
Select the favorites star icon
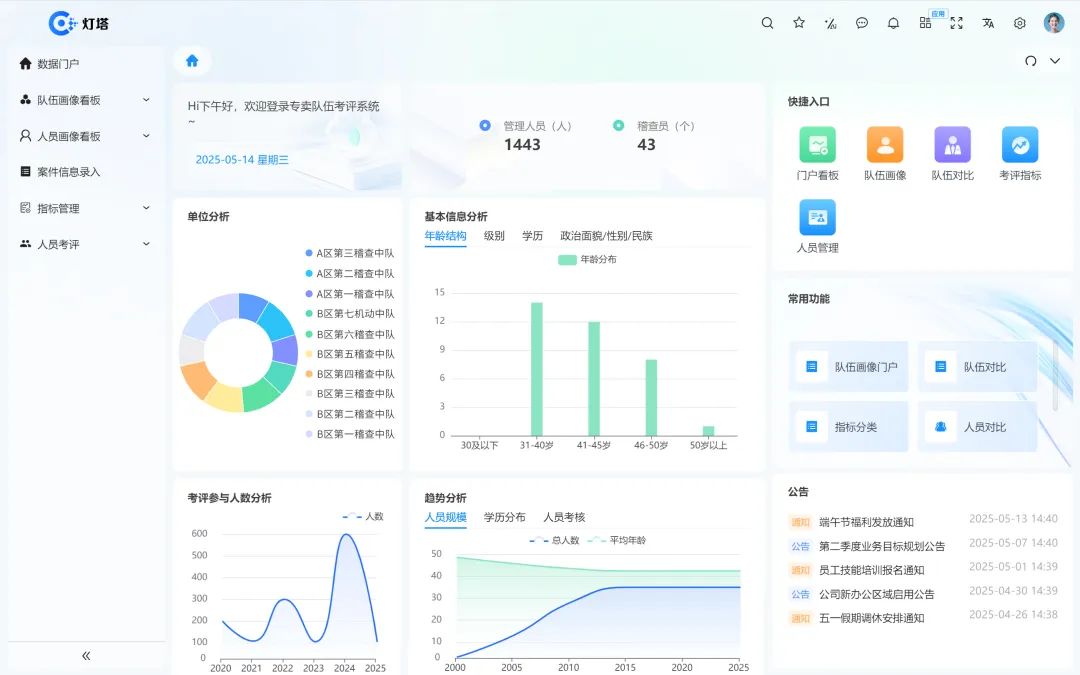click(x=798, y=22)
